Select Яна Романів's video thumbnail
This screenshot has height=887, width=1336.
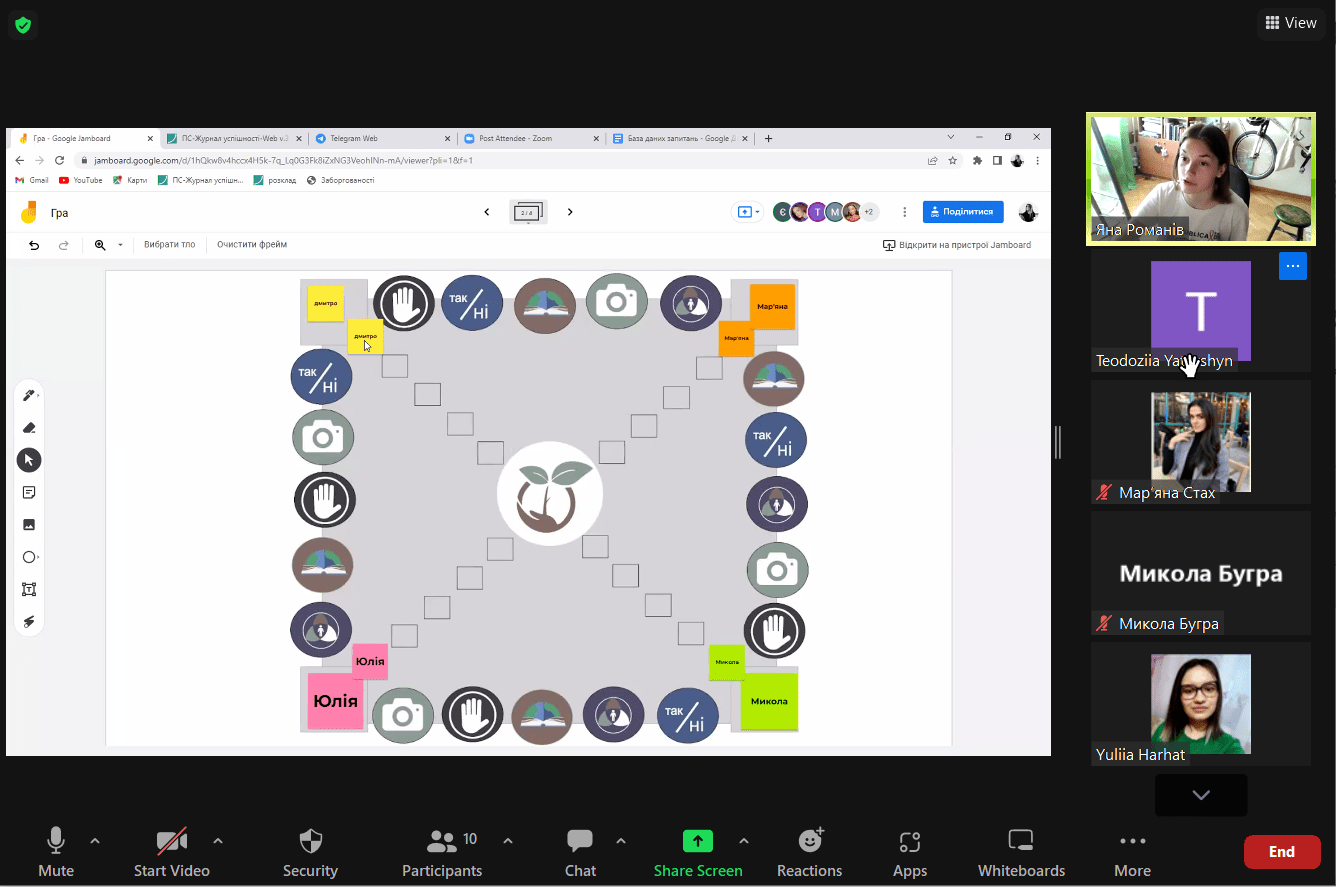(x=1200, y=179)
